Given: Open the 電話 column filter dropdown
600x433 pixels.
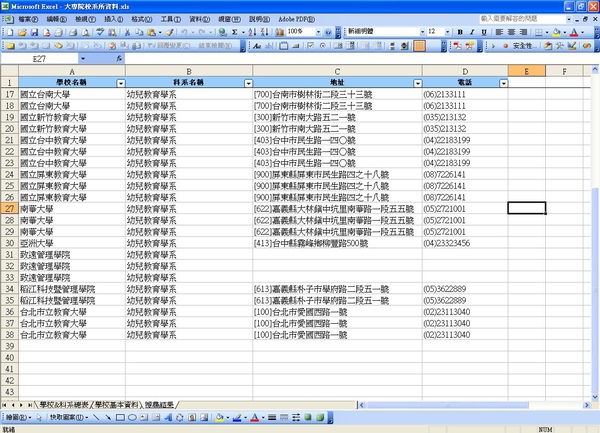Looking at the screenshot, I should coord(504,83).
